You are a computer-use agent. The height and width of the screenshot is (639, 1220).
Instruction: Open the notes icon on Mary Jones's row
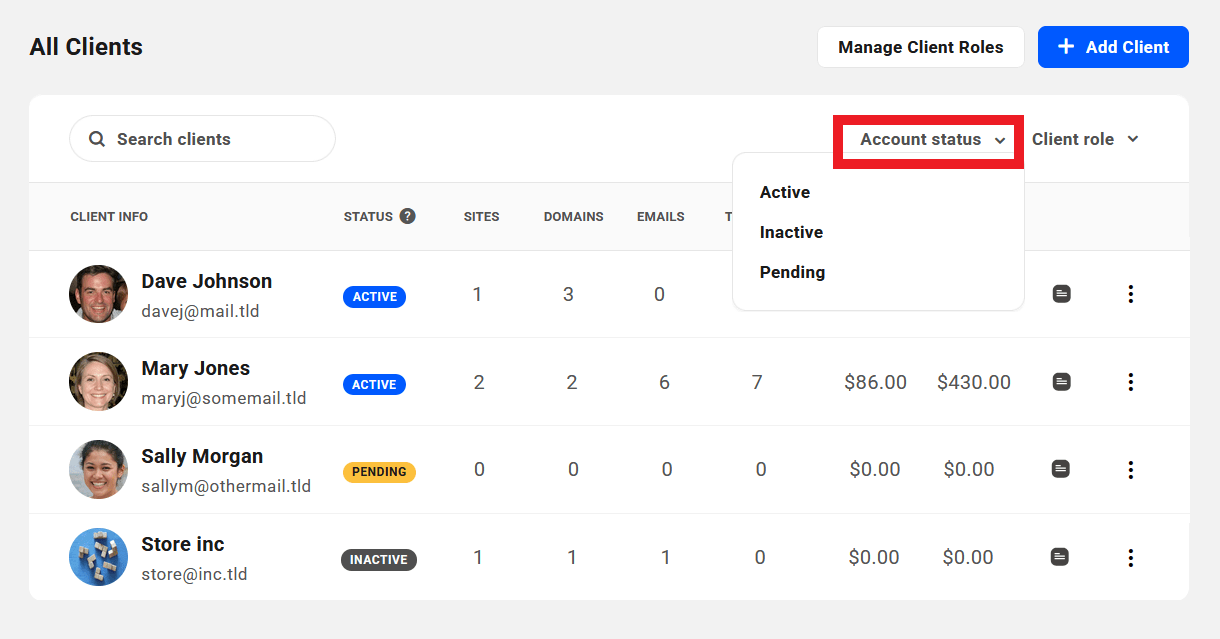click(x=1061, y=381)
